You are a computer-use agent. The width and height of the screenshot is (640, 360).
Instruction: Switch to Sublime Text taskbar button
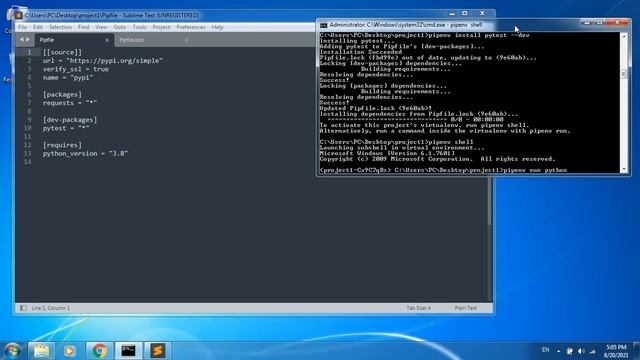pos(158,351)
